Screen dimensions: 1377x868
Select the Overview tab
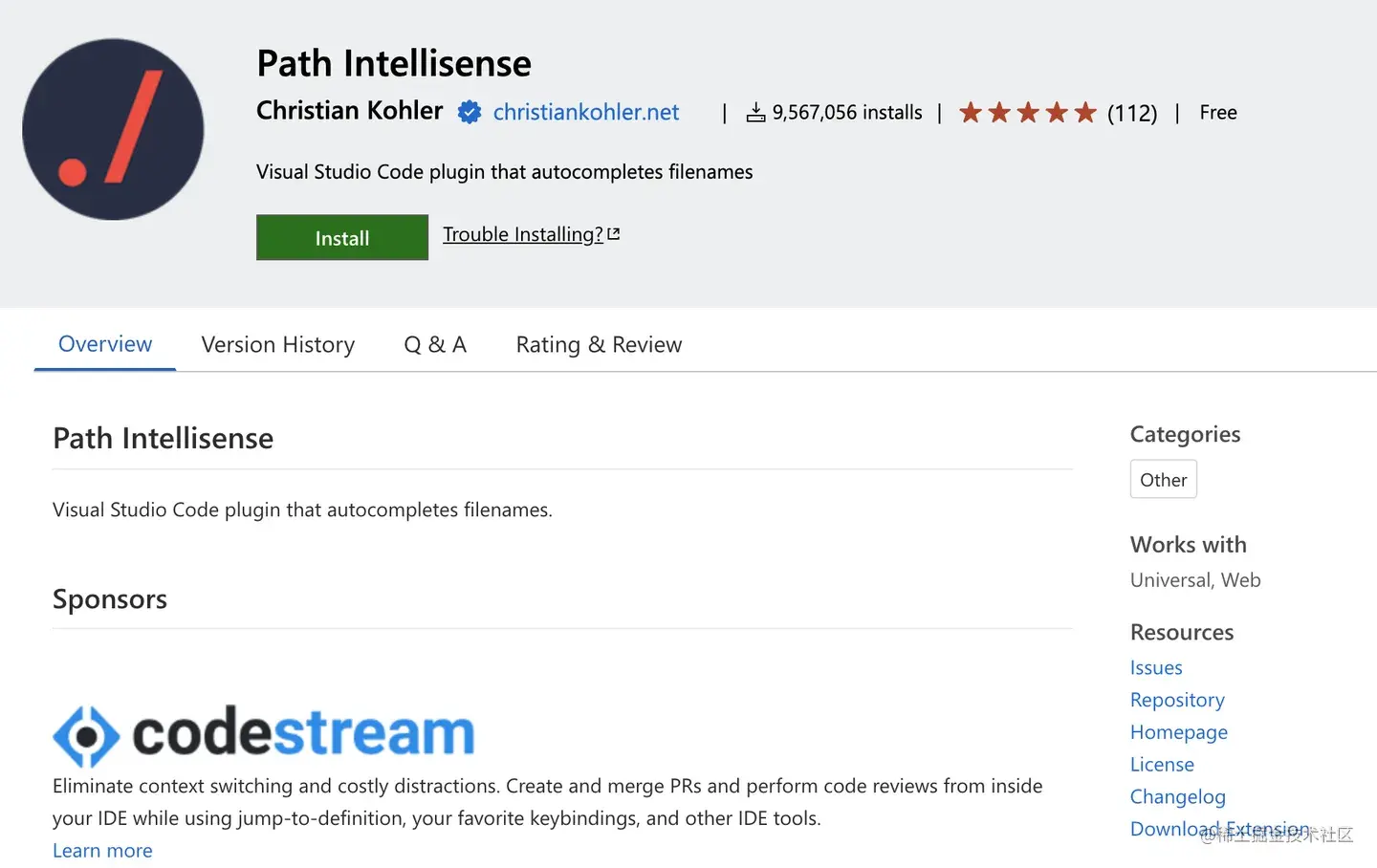coord(105,344)
